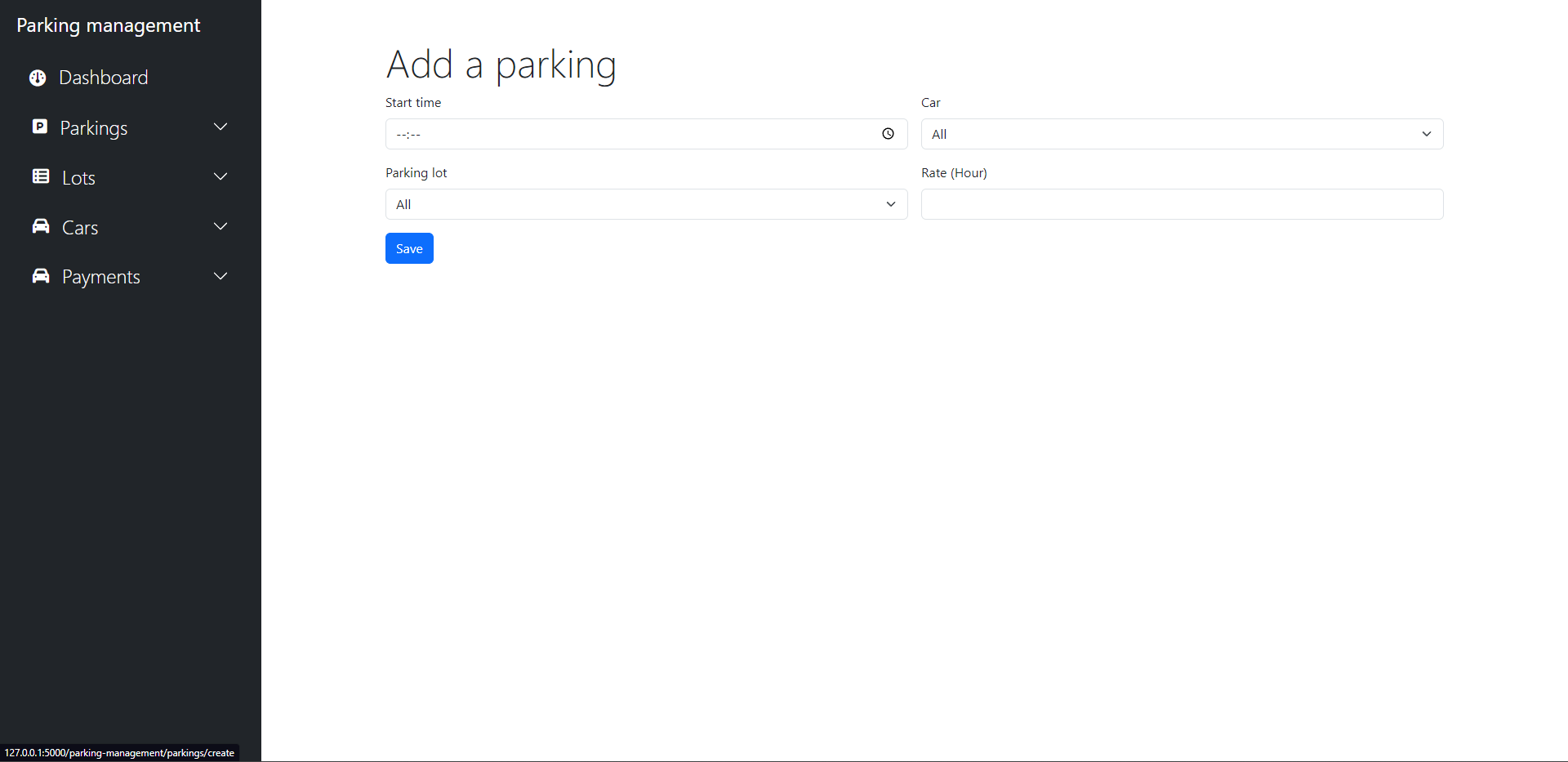Screen dimensions: 1568x762
Task: Select the Parkings 'P' sign icon
Action: click(x=40, y=127)
